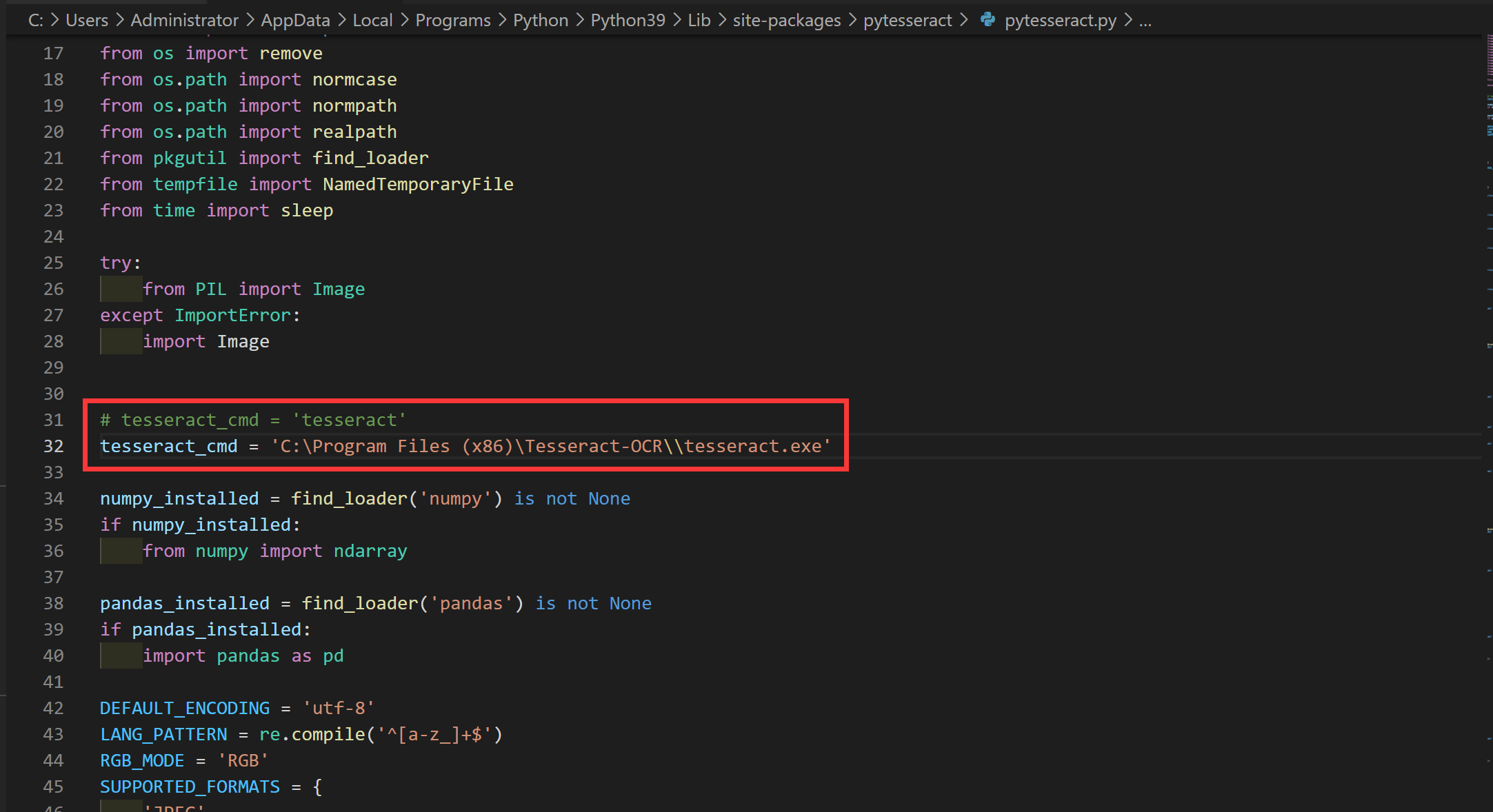Image resolution: width=1493 pixels, height=812 pixels.
Task: Expand the Python39 breadcrumb folder
Action: coord(628,21)
